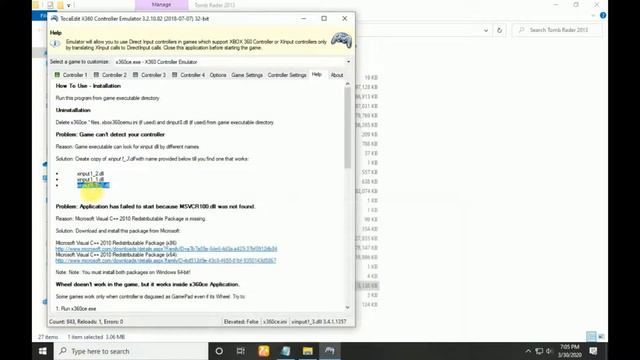This screenshot has width=640, height=360.
Task: Switch to the Controller 4 tab
Action: pos(188,75)
